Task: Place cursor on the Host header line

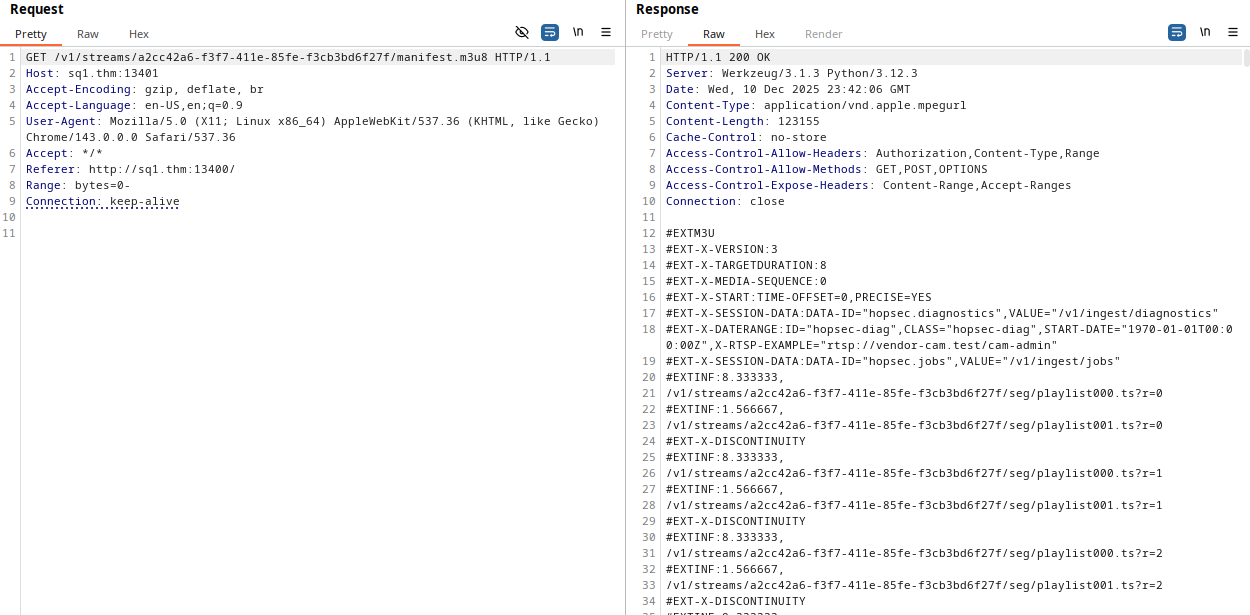Action: pyautogui.click(x=92, y=73)
